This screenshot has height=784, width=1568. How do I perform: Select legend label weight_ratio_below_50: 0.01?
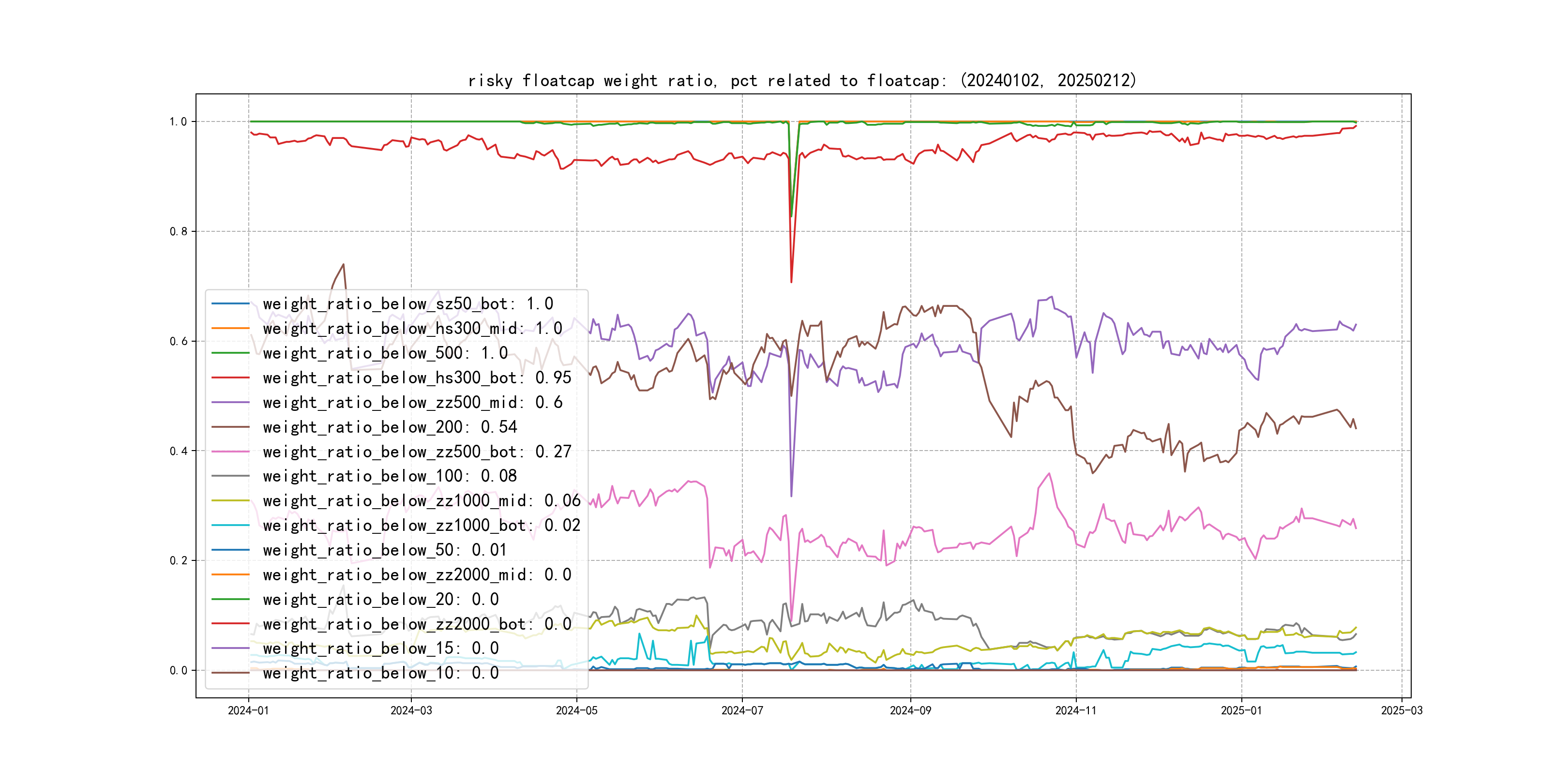(x=385, y=550)
